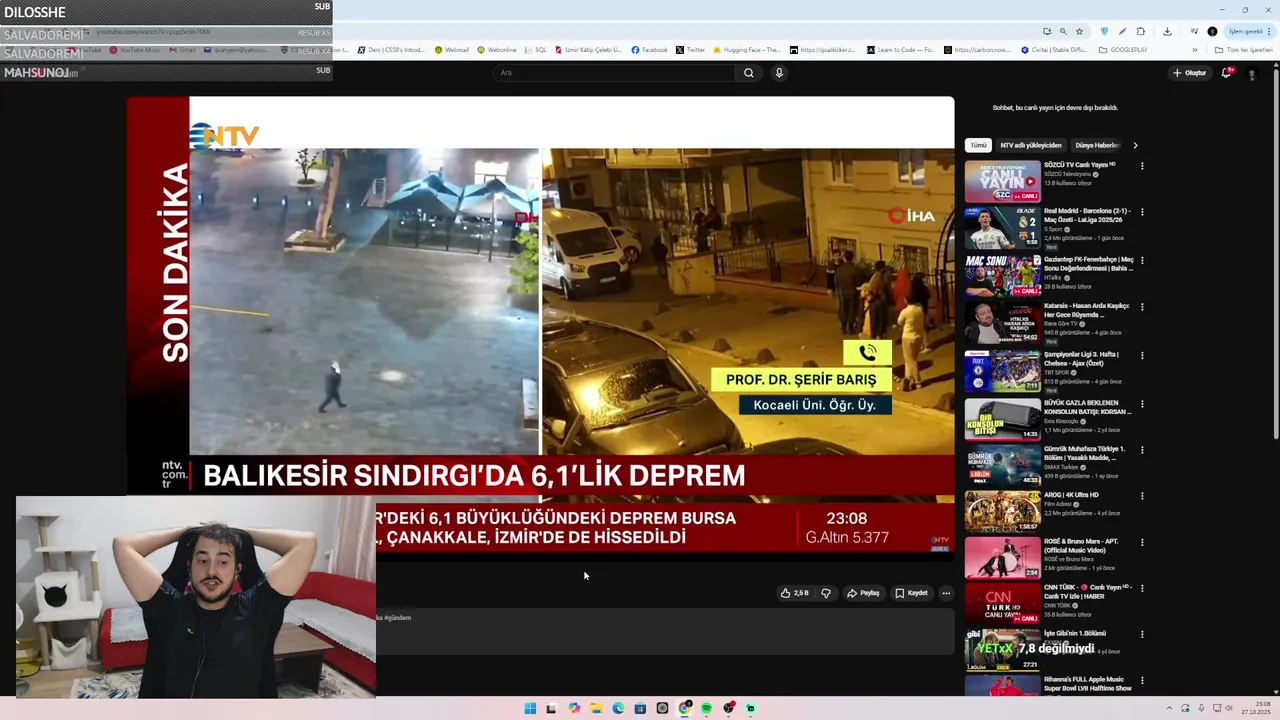1280x720 pixels.
Task: Open the GOOGLEPLAY bookmarks folder
Action: (x=1123, y=50)
